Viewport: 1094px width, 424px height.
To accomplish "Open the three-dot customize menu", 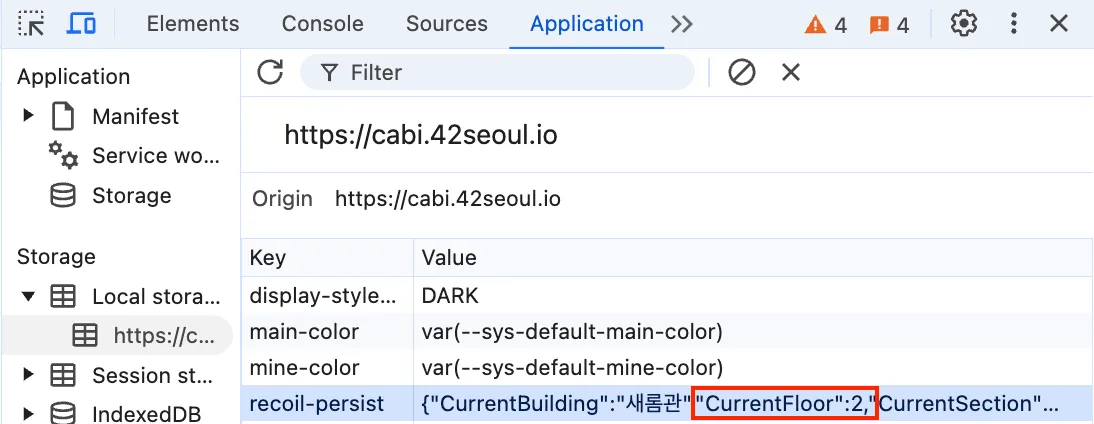I will (1014, 24).
